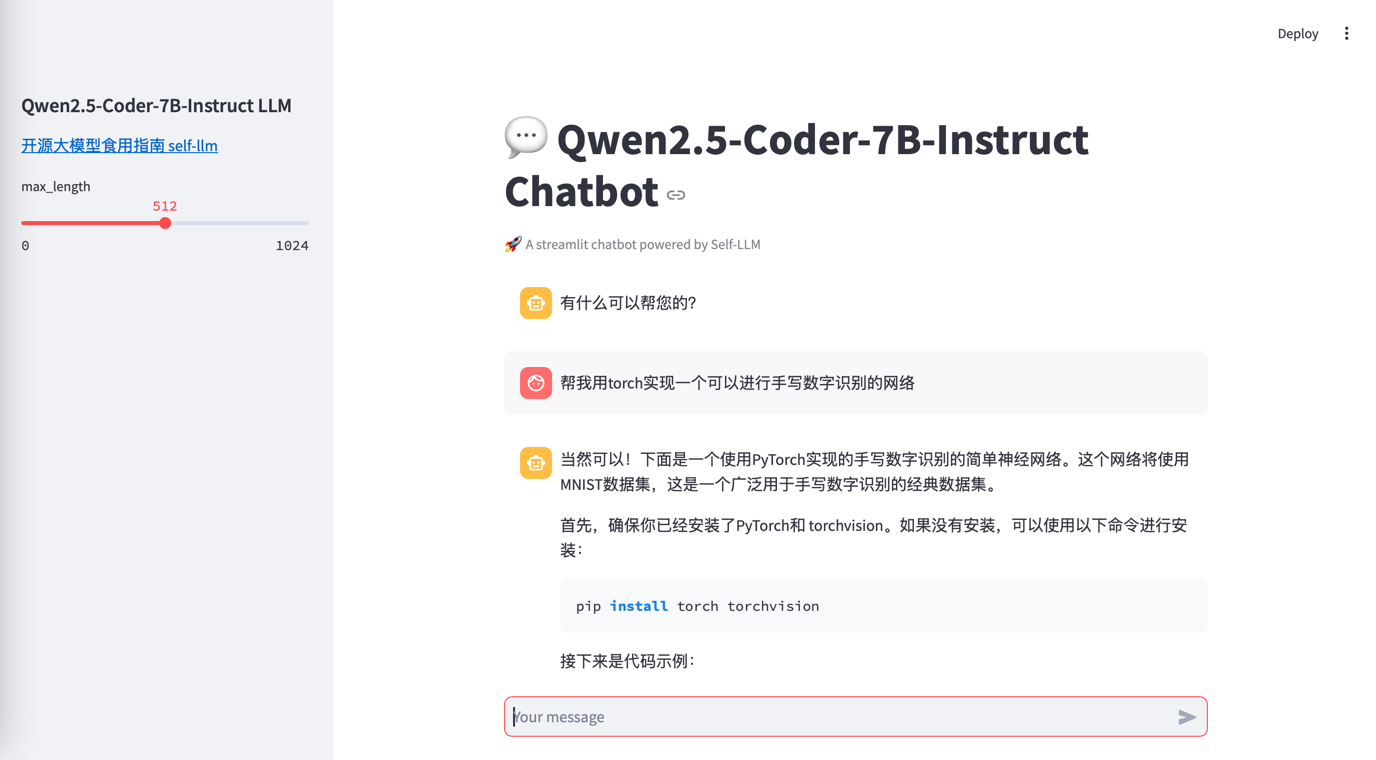Click the sidebar heading Qwen2.5-Coder-7B-Instruct LLM
The height and width of the screenshot is (760, 1376).
pos(156,105)
